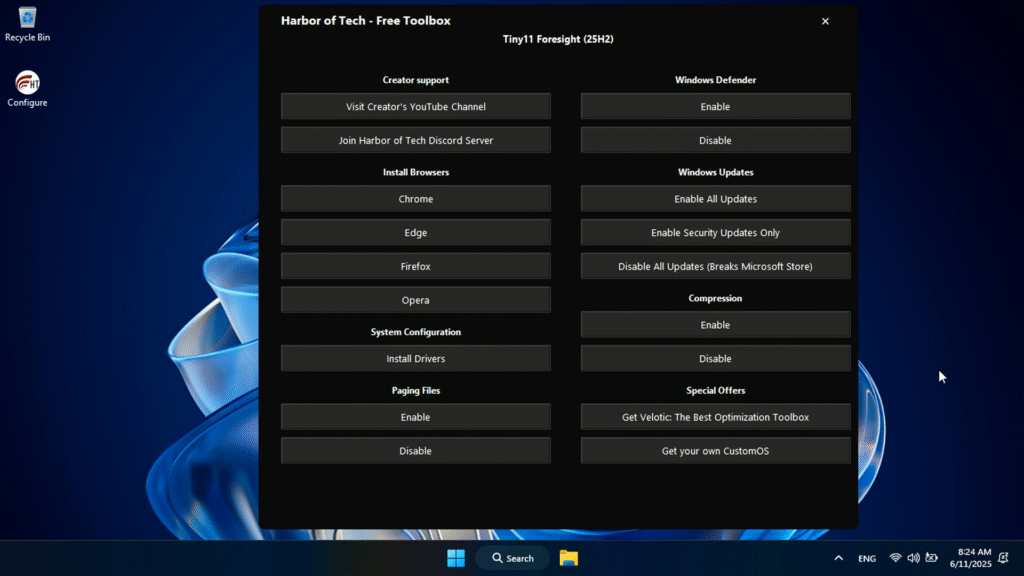This screenshot has height=576, width=1024.
Task: Show hidden tray icons chevron
Action: click(839, 558)
